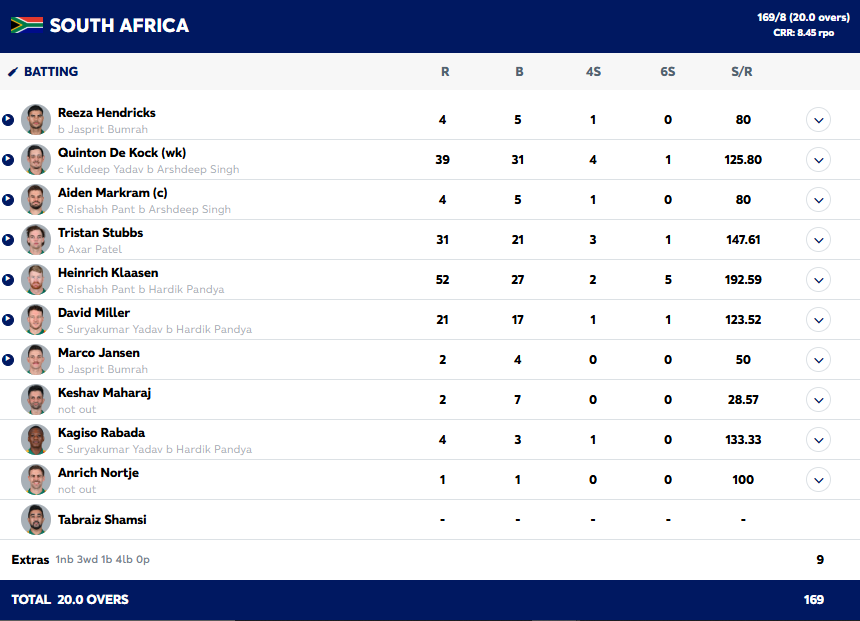The height and width of the screenshot is (621, 860).
Task: Open Tabraiz Shamsi player name
Action: 102,520
